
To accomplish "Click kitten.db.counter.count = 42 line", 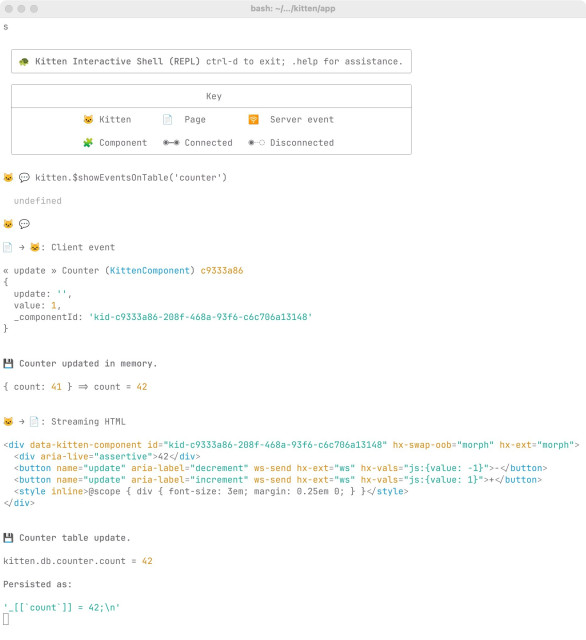I will 78,561.
